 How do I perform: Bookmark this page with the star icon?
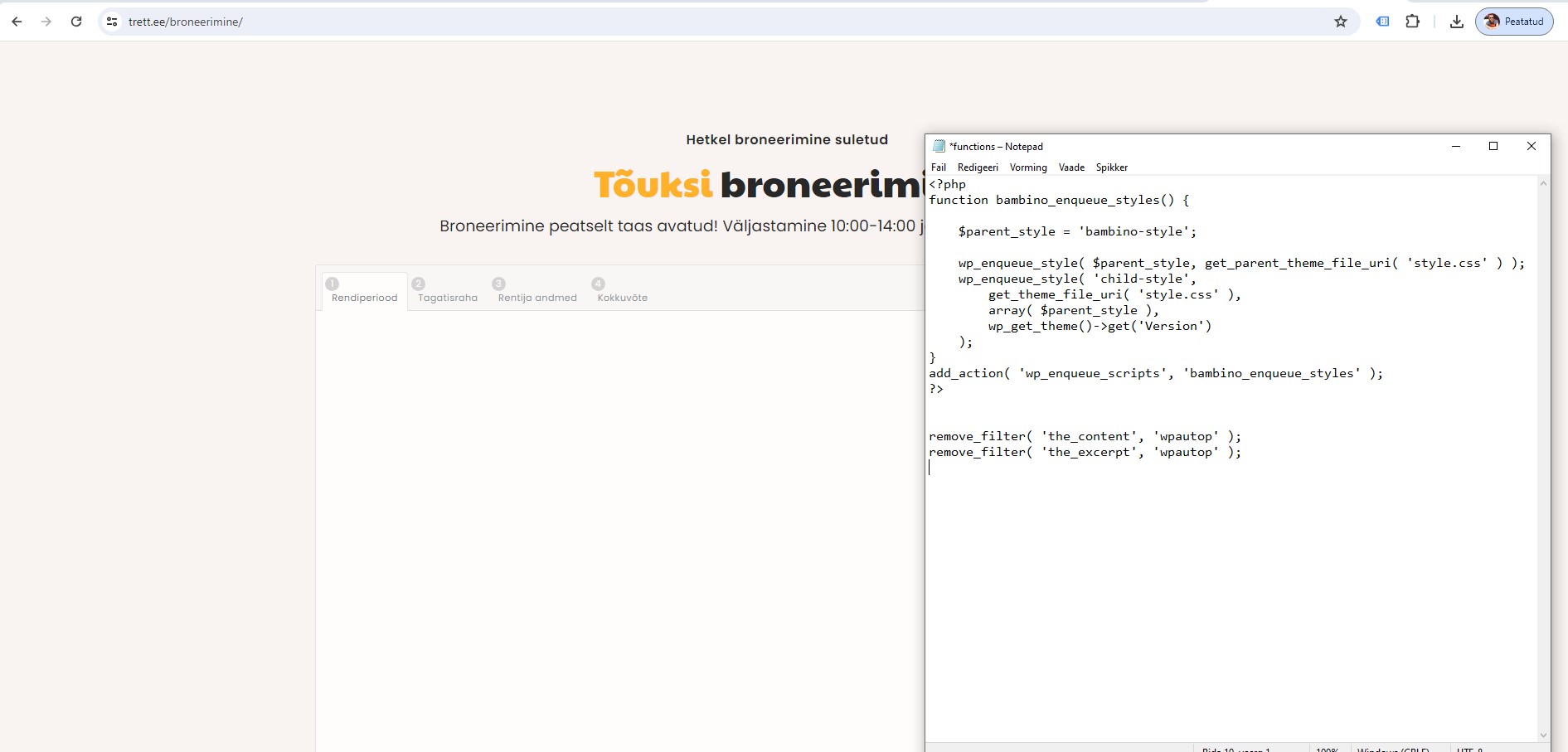pyautogui.click(x=1341, y=22)
